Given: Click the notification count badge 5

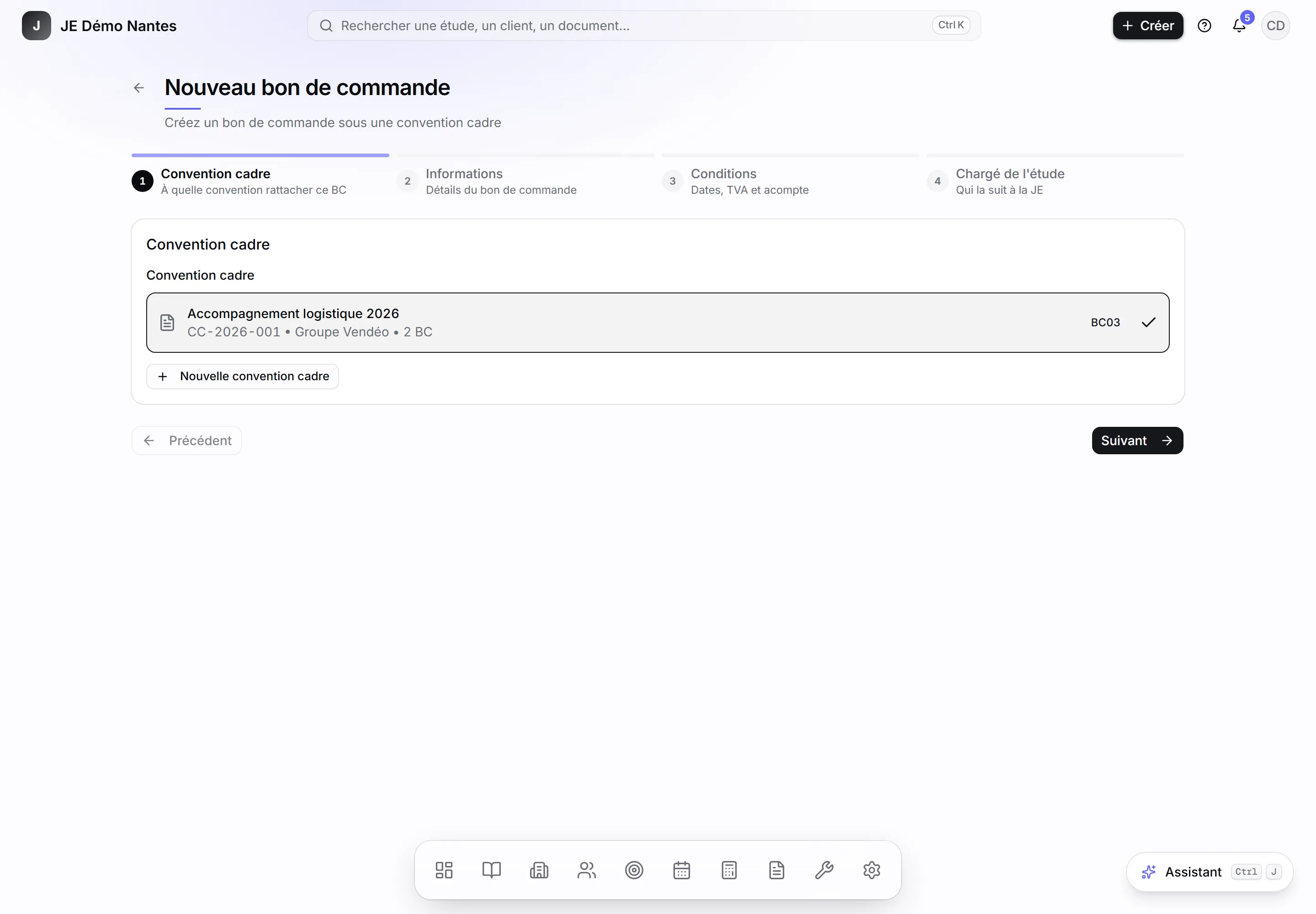Looking at the screenshot, I should point(1247,18).
